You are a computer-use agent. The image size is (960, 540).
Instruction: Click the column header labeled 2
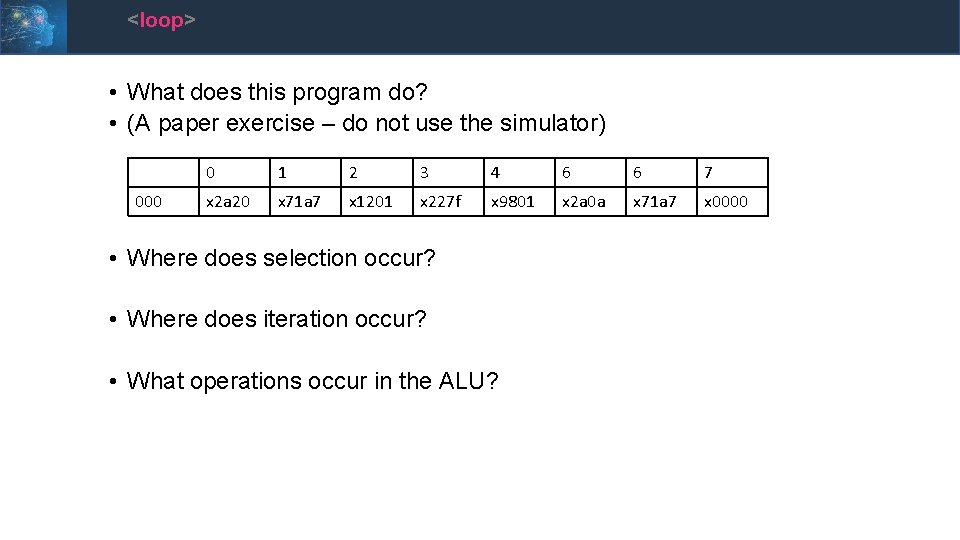(377, 173)
